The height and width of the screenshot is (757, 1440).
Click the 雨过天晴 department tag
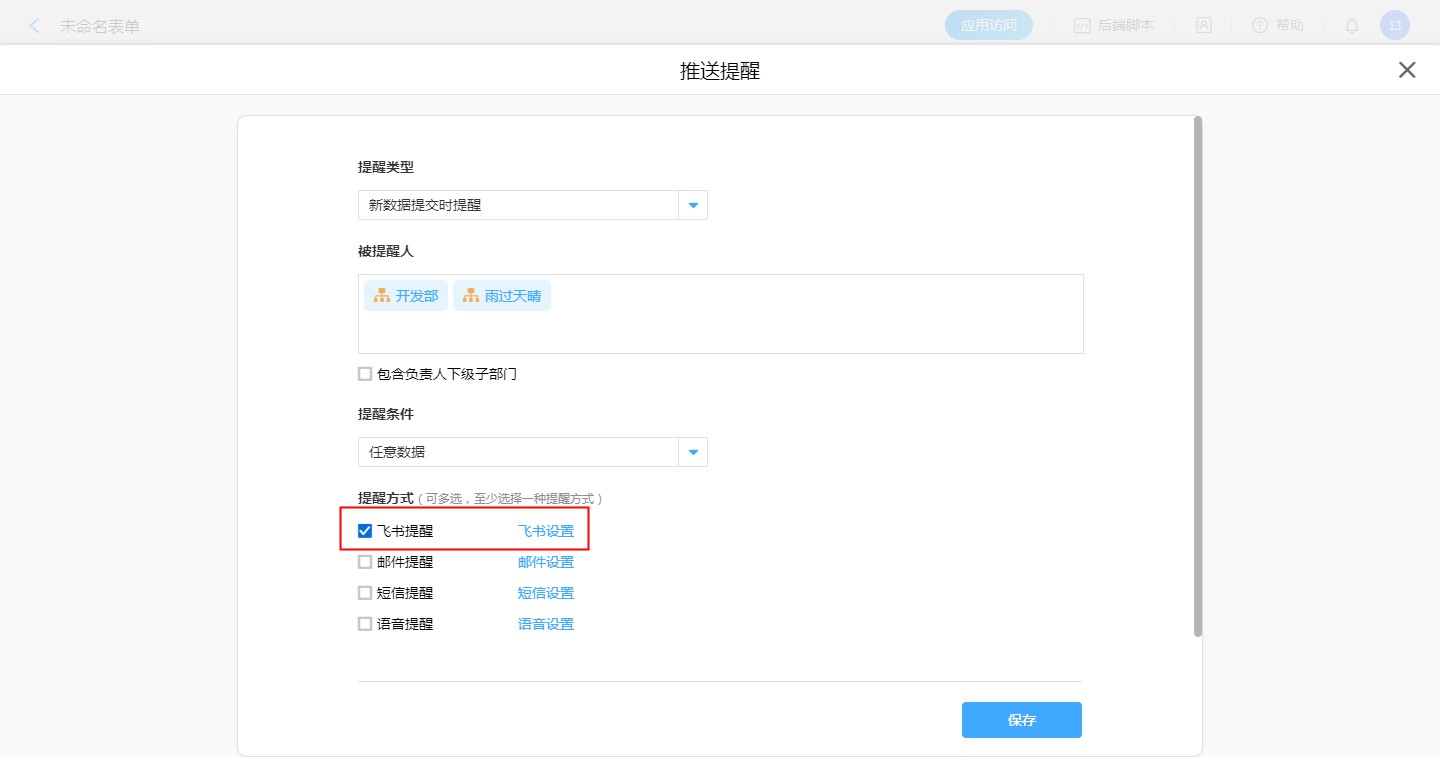pyautogui.click(x=502, y=296)
